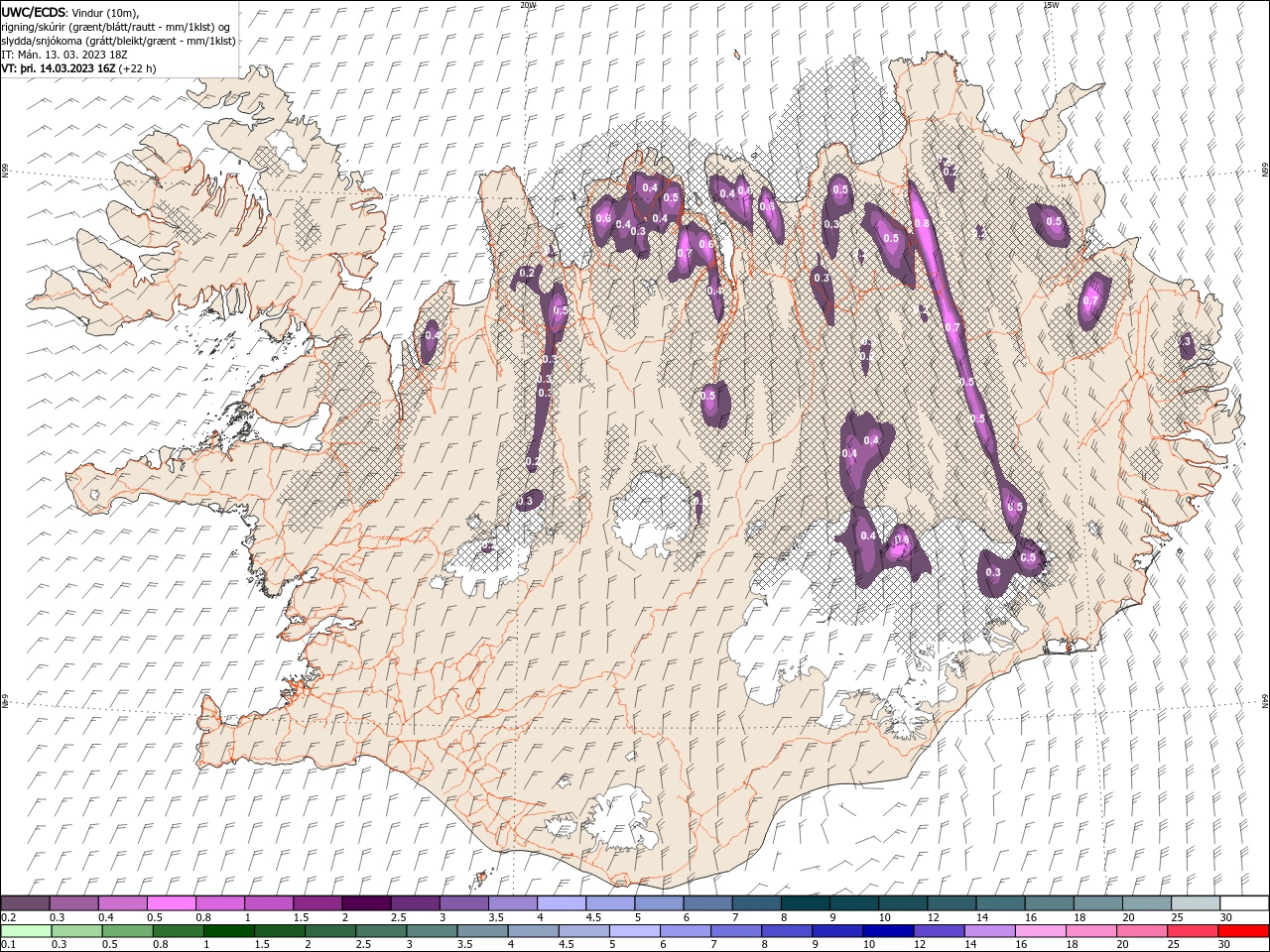The height and width of the screenshot is (952, 1270).
Task: Select the lower pink swatch labeled 18
Action: point(1090,931)
